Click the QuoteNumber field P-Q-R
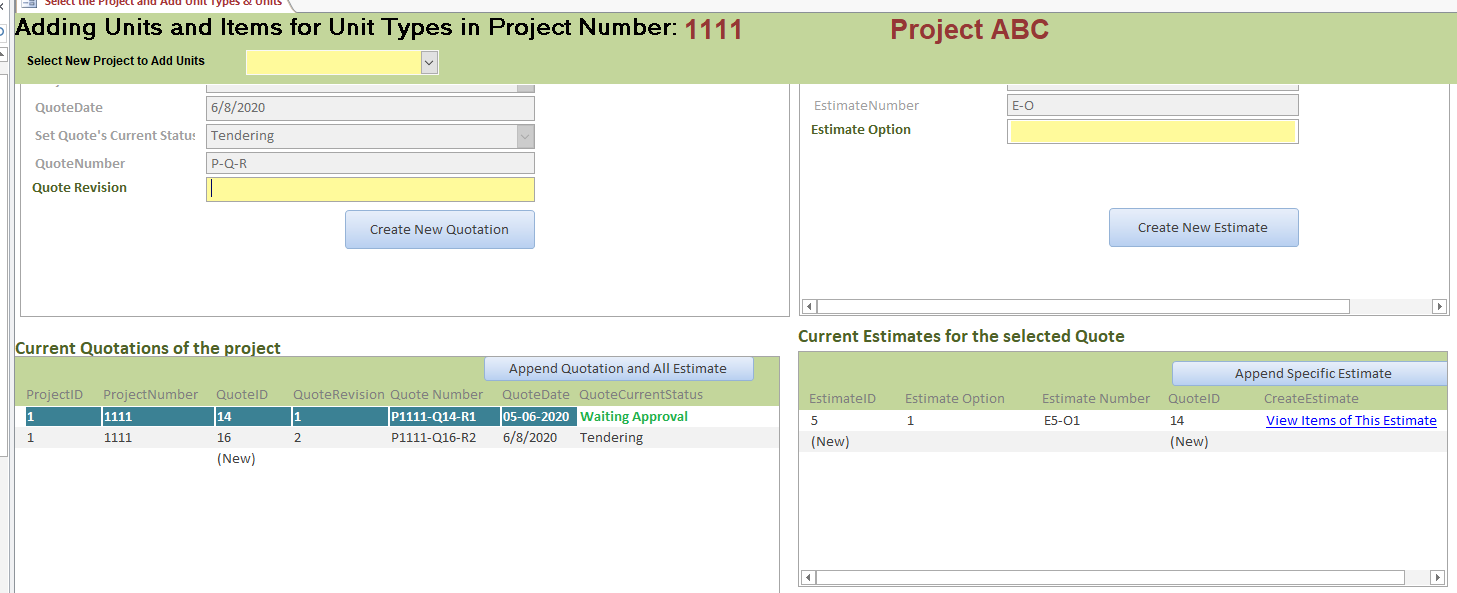Screen dimensions: 1457x593 (x=370, y=163)
